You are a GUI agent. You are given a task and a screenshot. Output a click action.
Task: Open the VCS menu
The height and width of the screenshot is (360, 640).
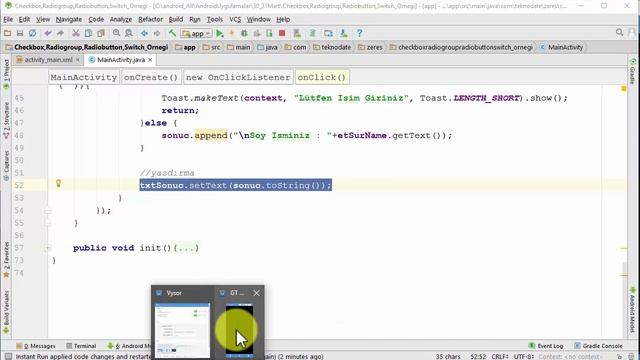click(235, 19)
